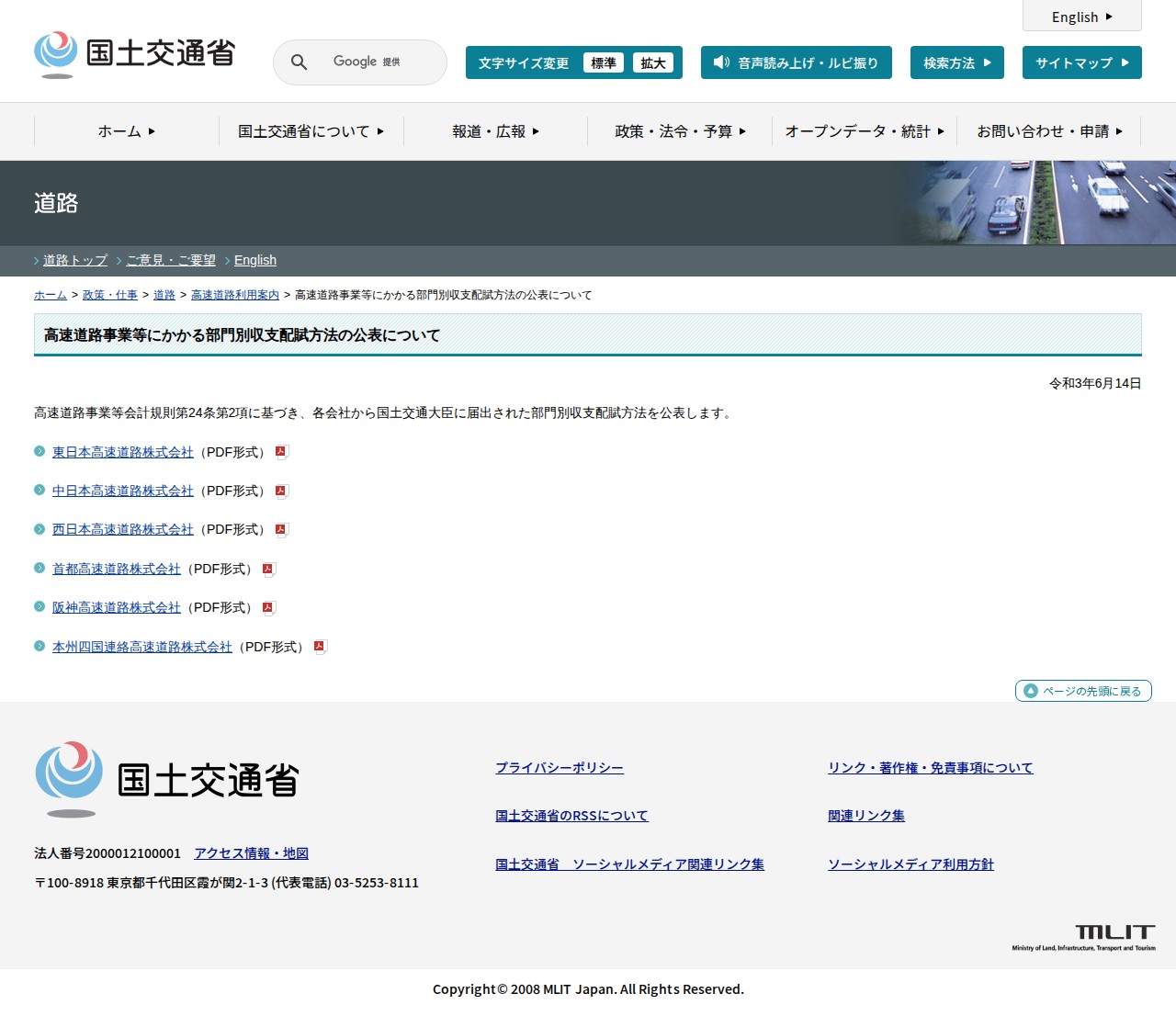This screenshot has height=1016, width=1176.
Task: Open PDF icon beside 阪神高速道路株式会社
Action: point(268,607)
